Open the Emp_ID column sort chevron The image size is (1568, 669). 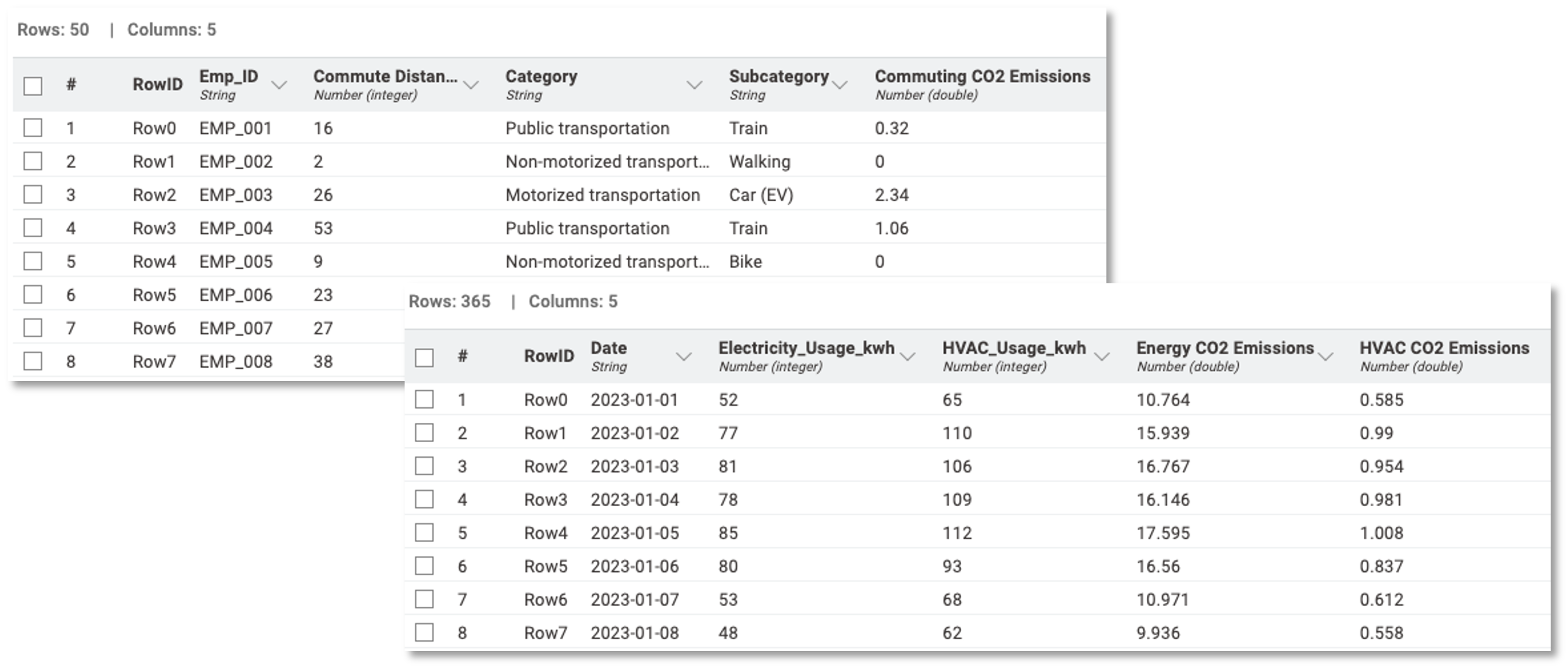click(x=279, y=85)
